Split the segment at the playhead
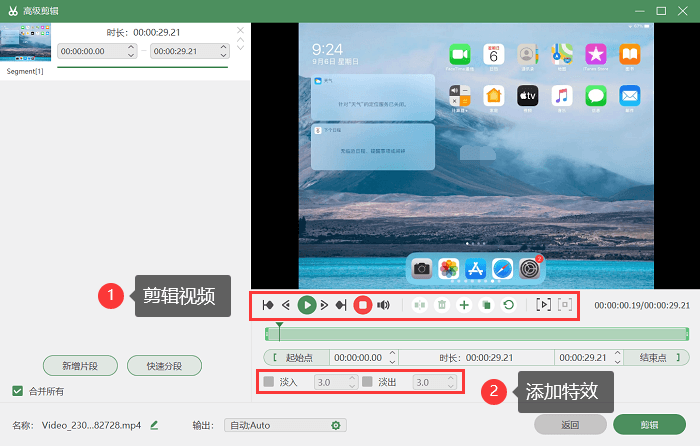Screen dimensions: 700x446 [x=420, y=305]
